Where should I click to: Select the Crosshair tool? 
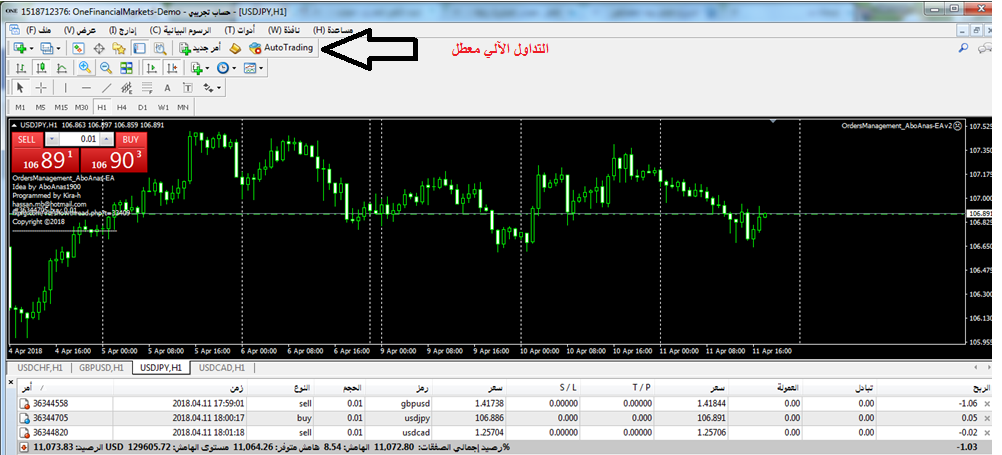(x=41, y=88)
